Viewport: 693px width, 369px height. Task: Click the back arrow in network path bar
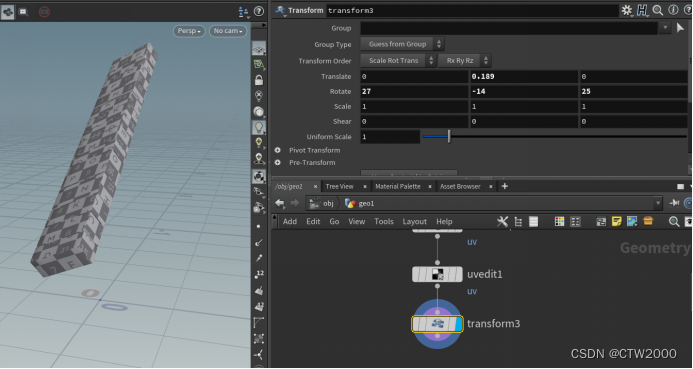[280, 203]
